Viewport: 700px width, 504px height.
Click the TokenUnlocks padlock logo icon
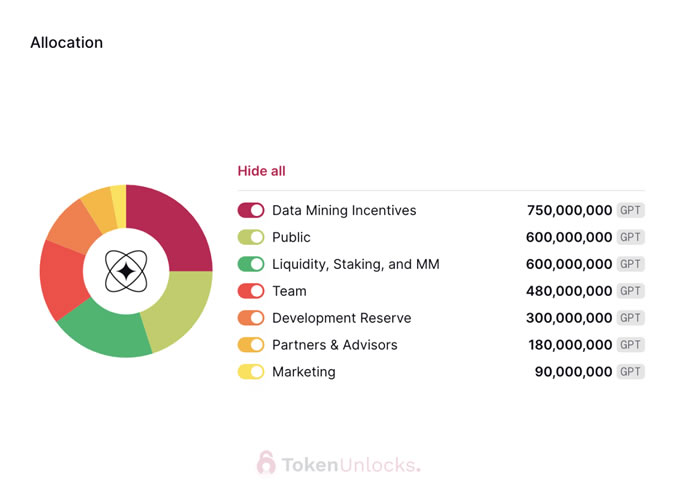coord(266,463)
